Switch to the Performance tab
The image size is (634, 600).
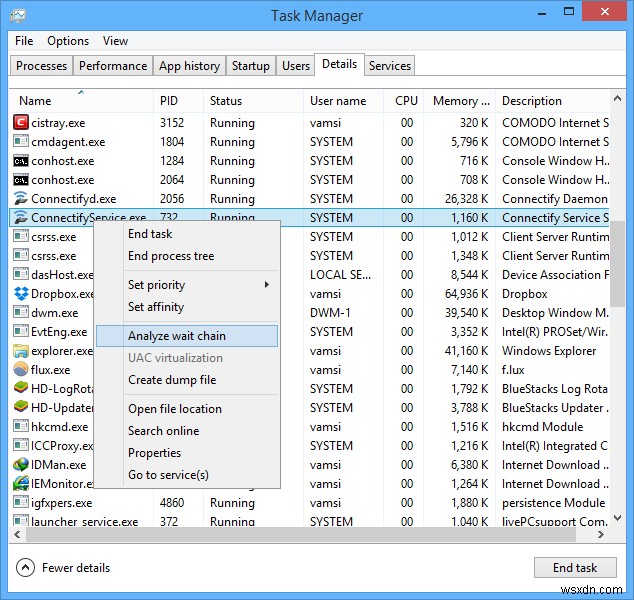tap(113, 65)
